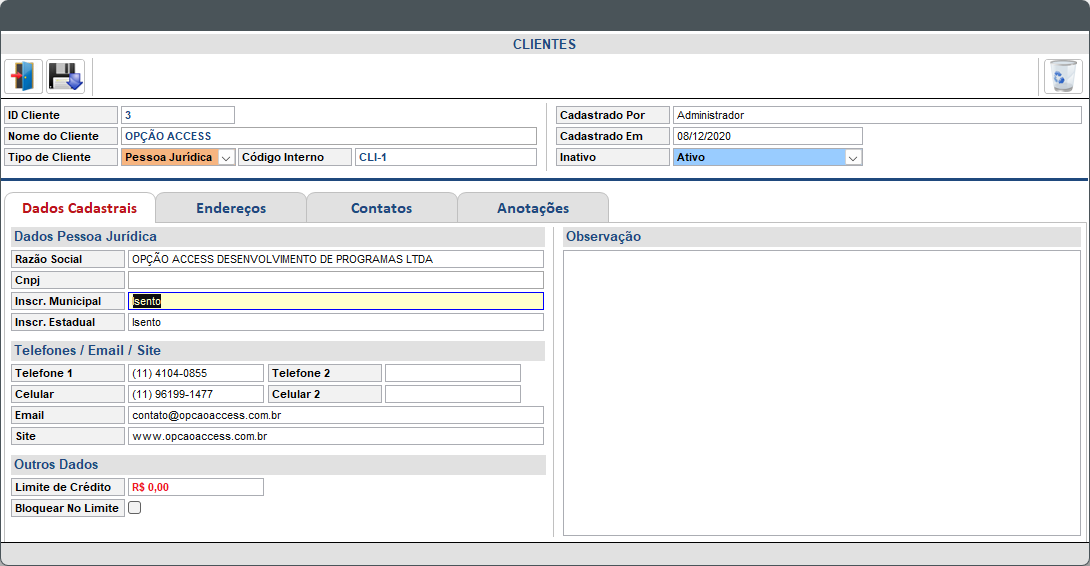Select the Dados Cadastrais tab

[x=79, y=208]
